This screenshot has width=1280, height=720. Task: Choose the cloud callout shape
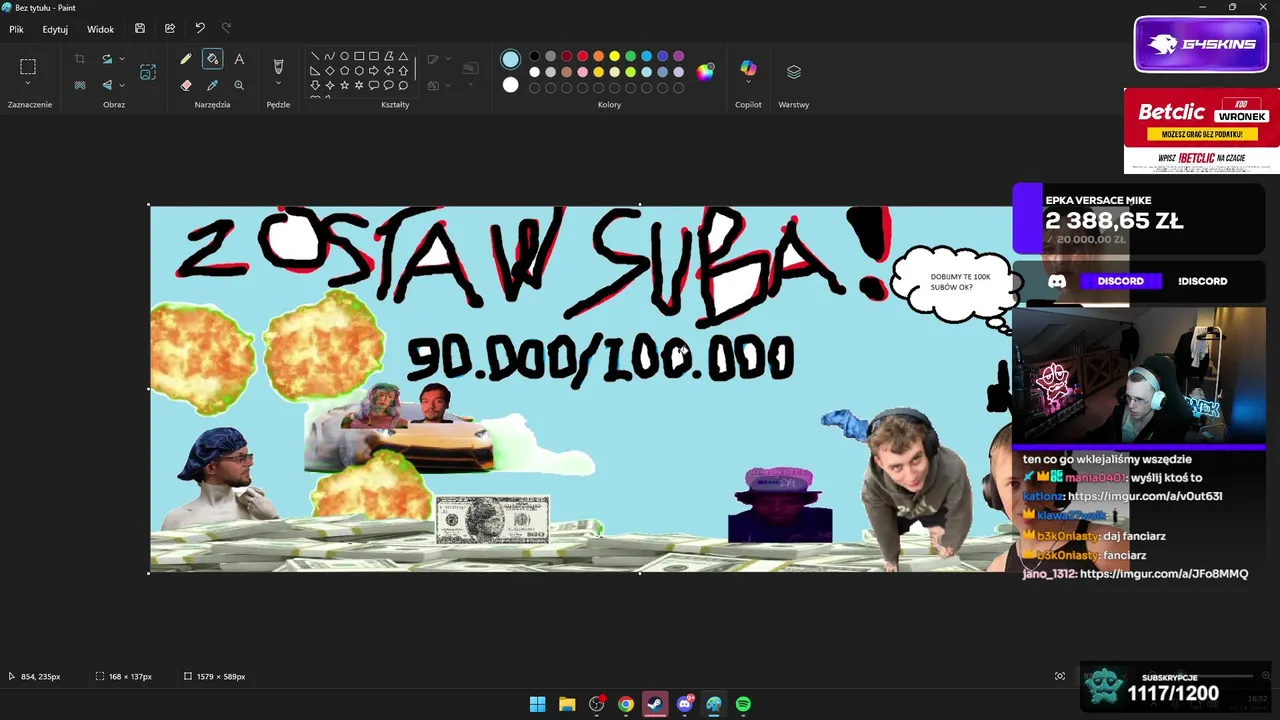403,85
